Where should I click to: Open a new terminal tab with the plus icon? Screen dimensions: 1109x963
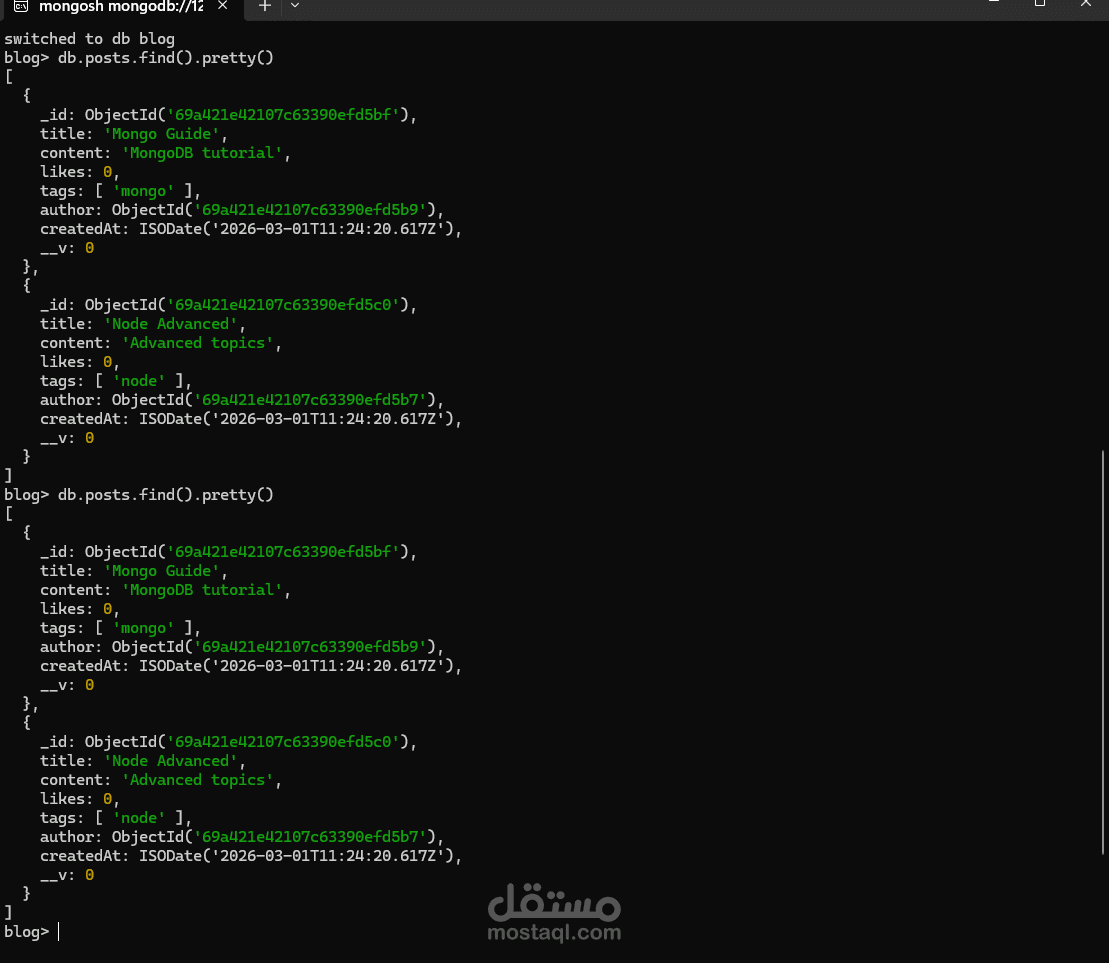pyautogui.click(x=264, y=8)
